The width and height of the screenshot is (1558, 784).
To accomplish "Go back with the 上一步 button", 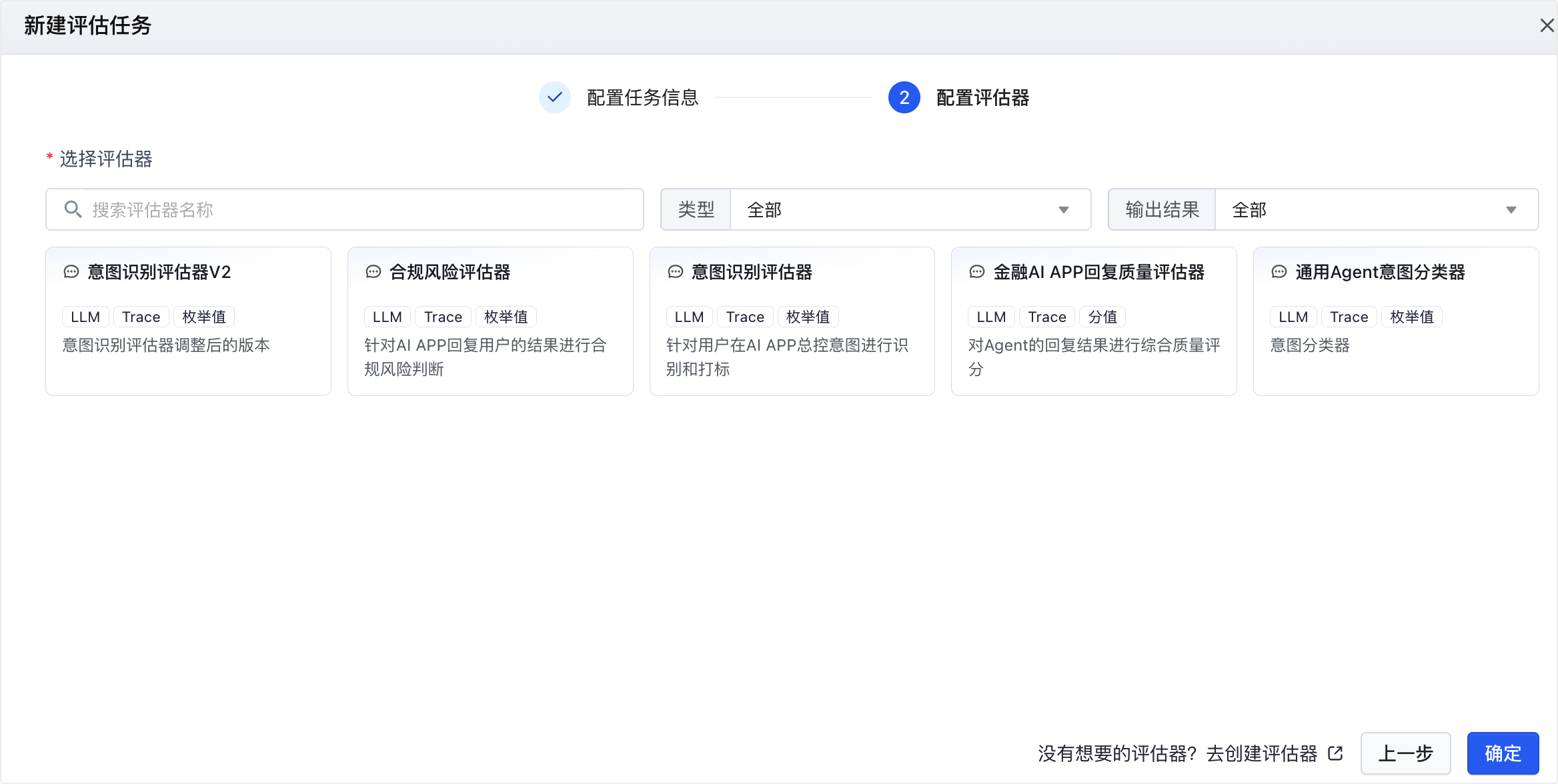I will [1405, 753].
